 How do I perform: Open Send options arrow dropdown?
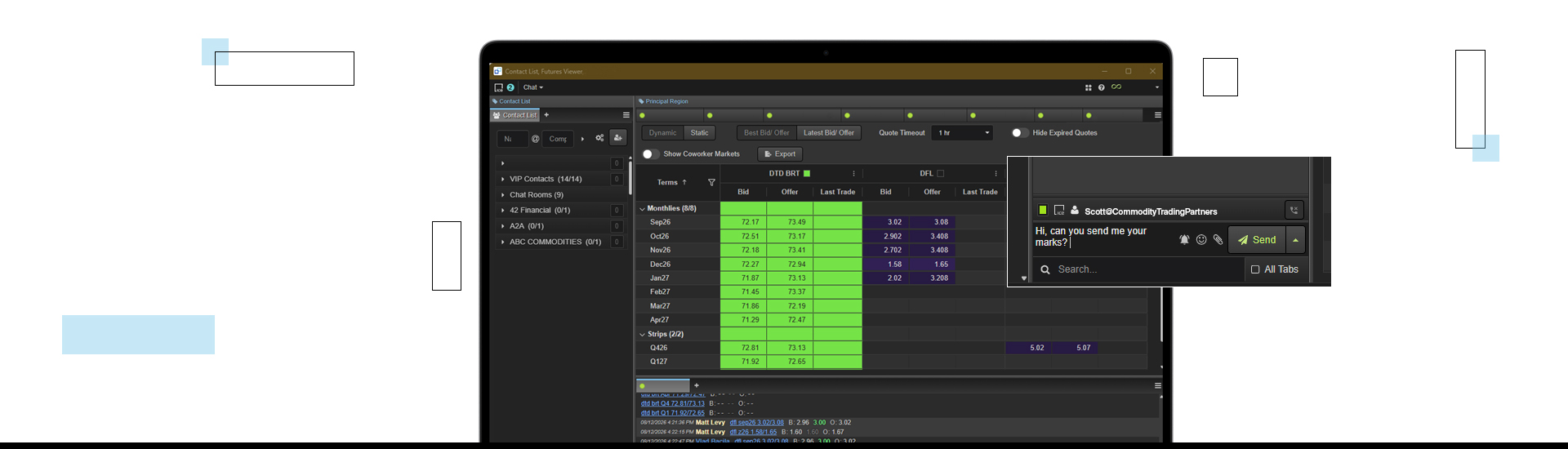1295,240
